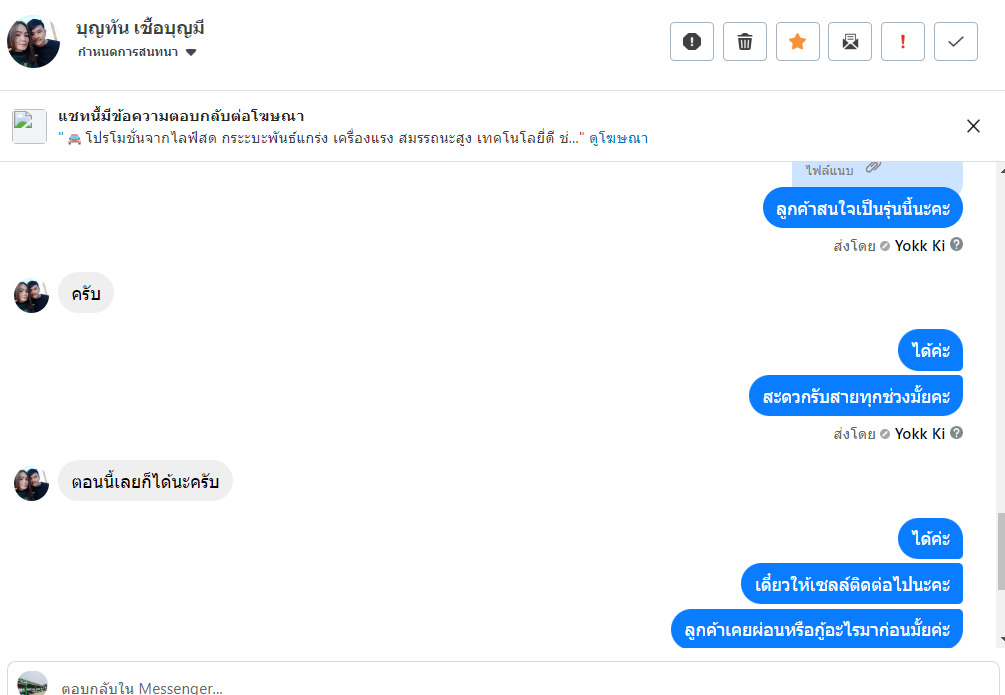Delete this conversation with the trash icon
1005x695 pixels.
745,41
